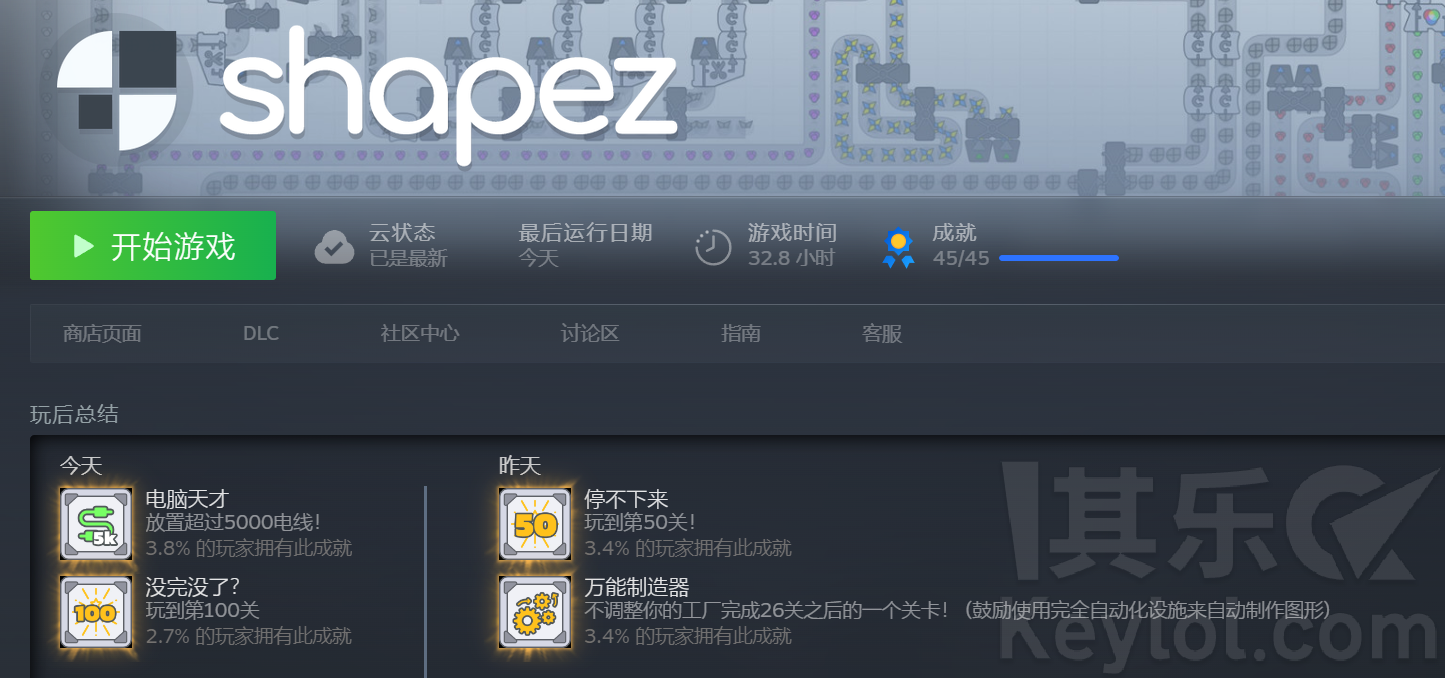Click the cloud status checkmark icon
The width and height of the screenshot is (1445, 678).
click(x=334, y=246)
